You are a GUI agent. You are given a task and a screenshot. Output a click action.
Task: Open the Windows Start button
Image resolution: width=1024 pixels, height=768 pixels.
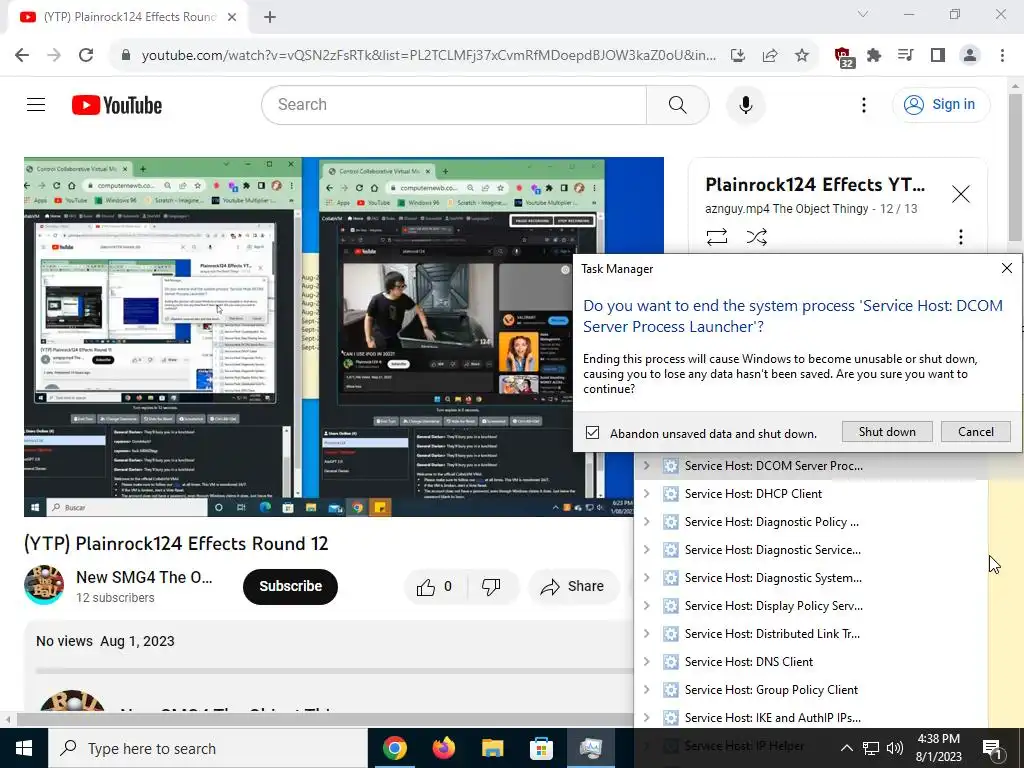click(x=24, y=748)
